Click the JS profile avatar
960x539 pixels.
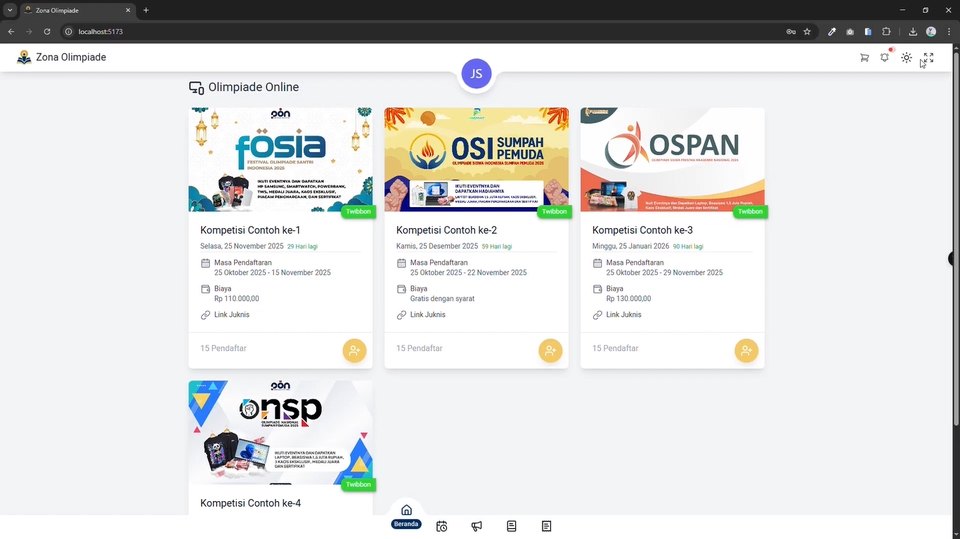[476, 74]
